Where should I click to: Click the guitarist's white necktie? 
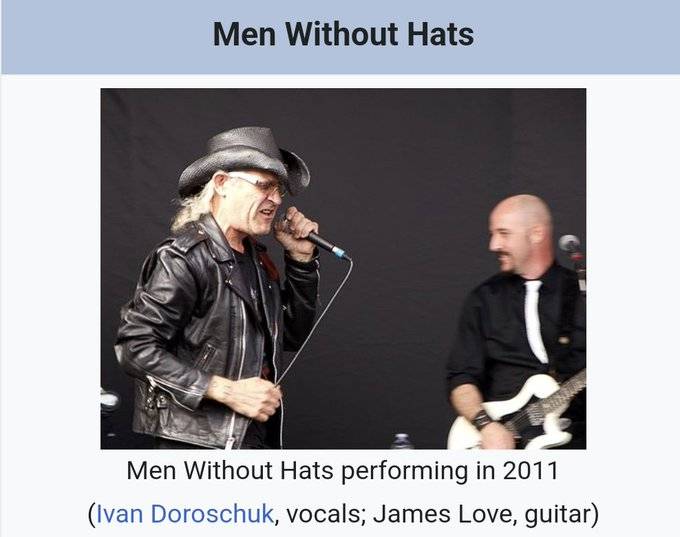536,320
